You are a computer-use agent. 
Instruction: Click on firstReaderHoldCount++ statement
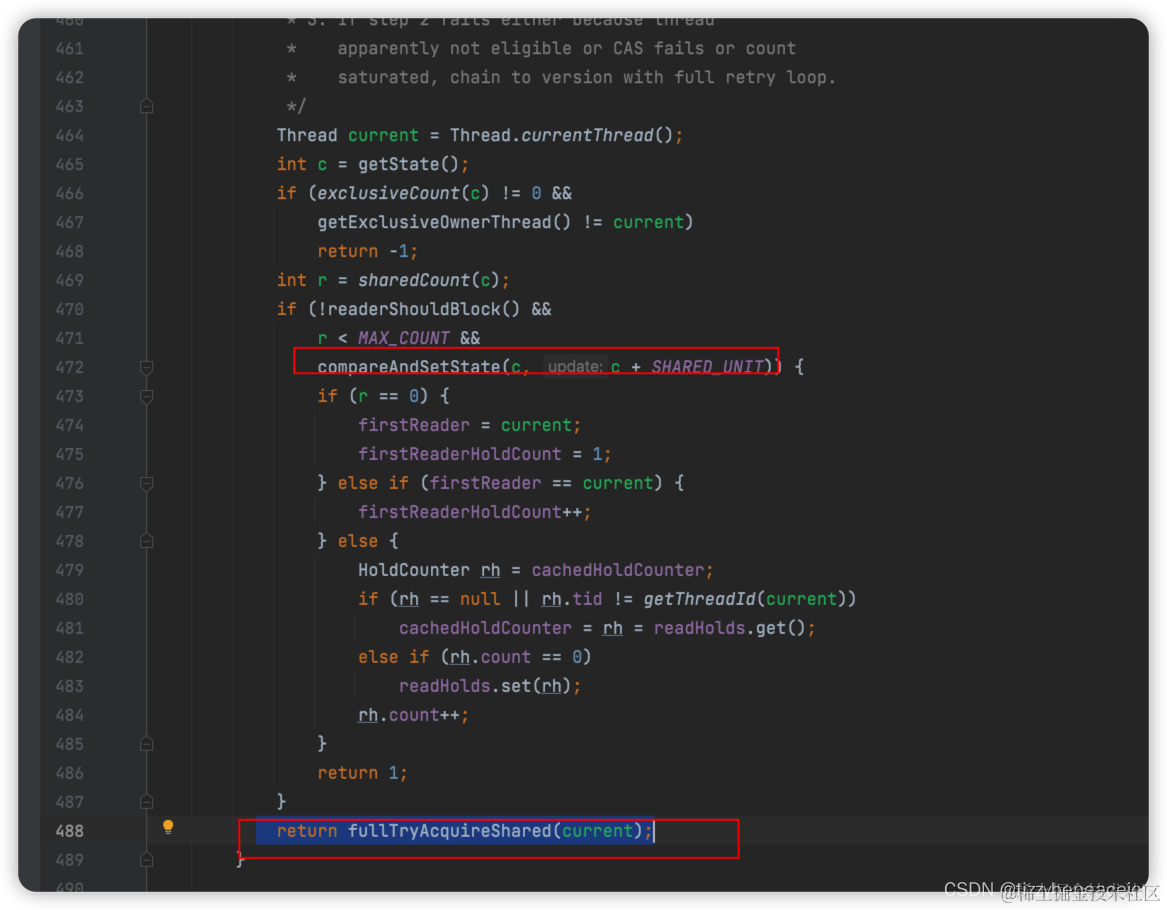click(474, 512)
